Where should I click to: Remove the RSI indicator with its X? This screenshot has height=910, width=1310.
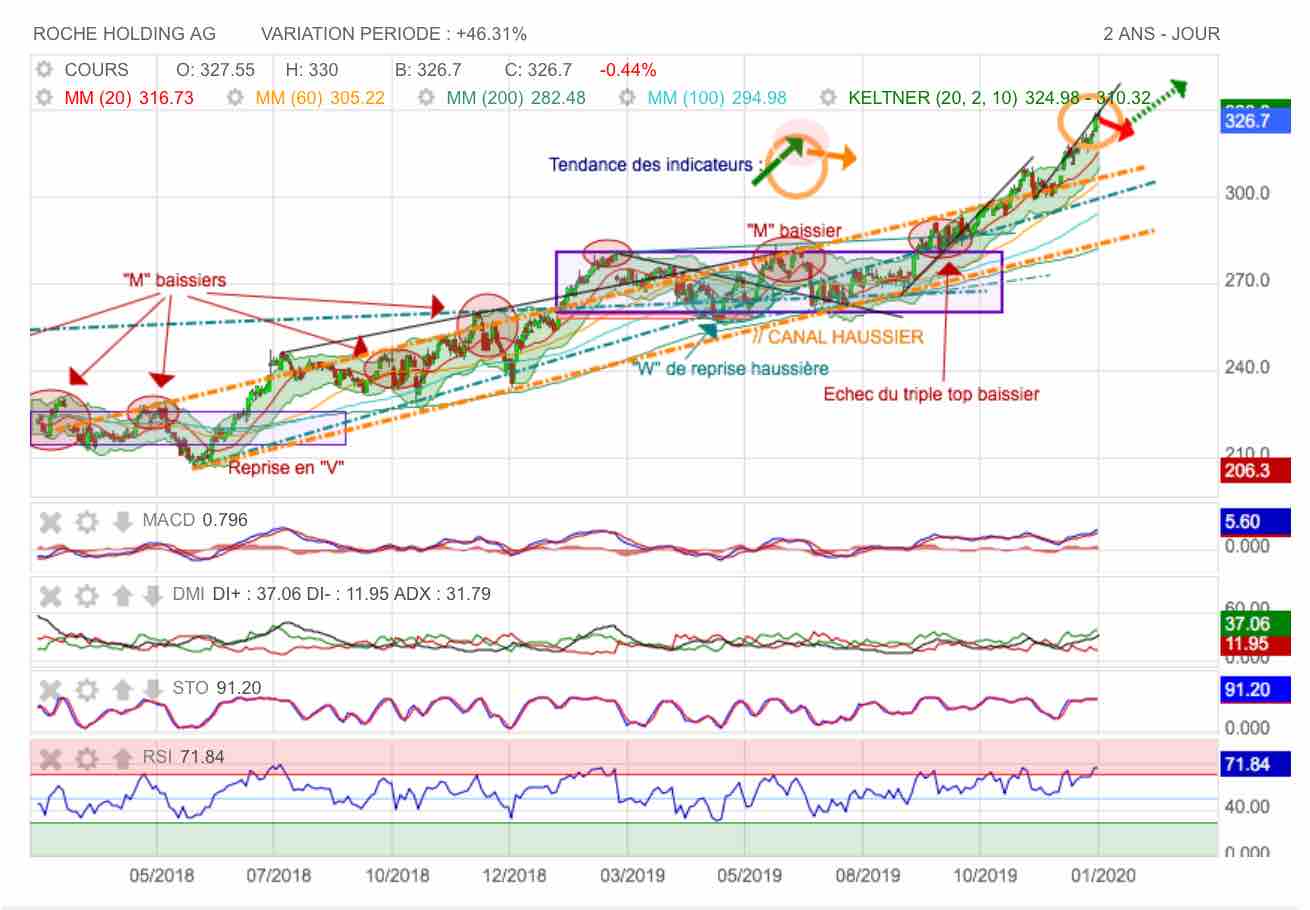point(51,759)
